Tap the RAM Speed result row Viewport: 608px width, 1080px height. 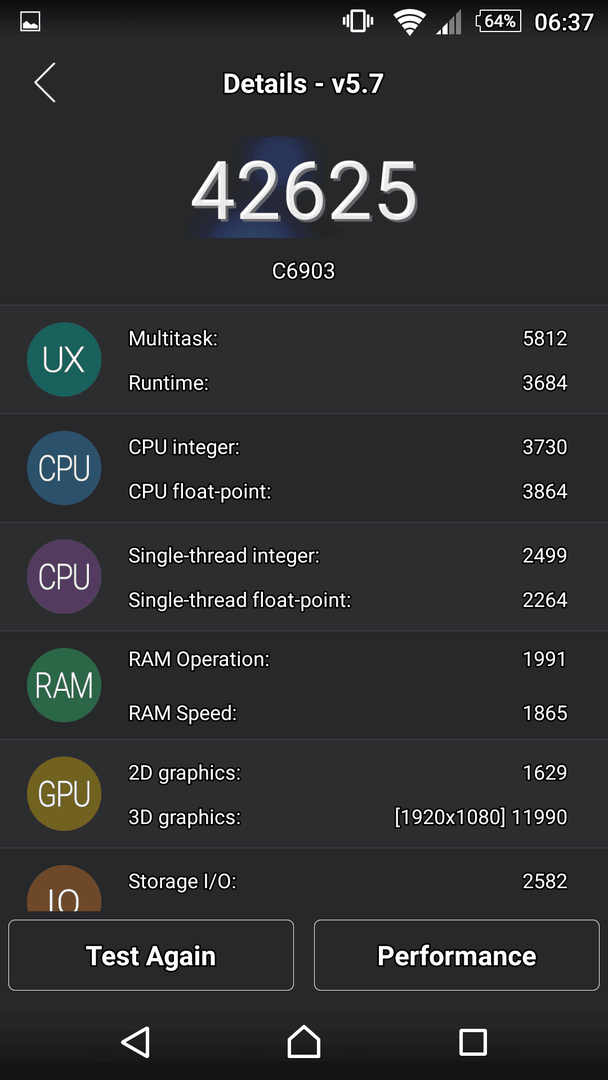[x=348, y=714]
